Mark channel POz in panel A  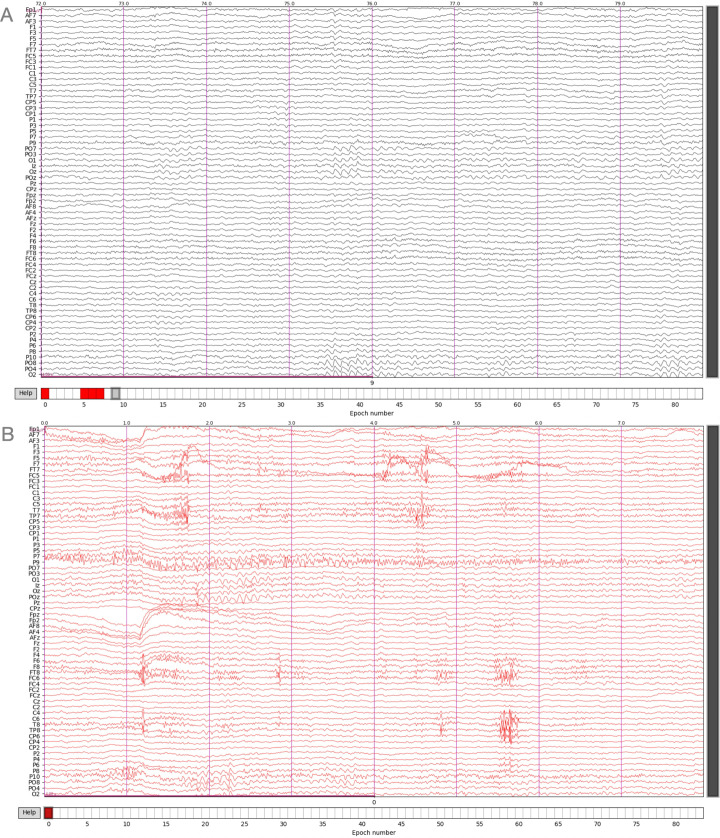30,178
